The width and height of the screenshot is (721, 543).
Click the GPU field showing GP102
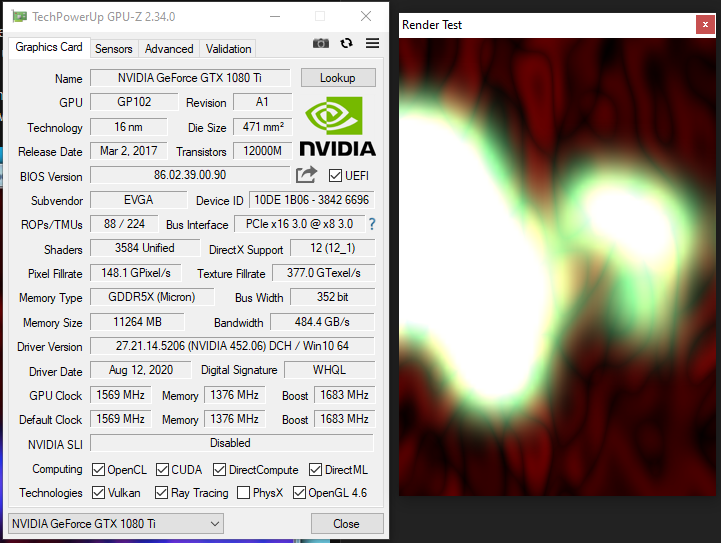[134, 102]
